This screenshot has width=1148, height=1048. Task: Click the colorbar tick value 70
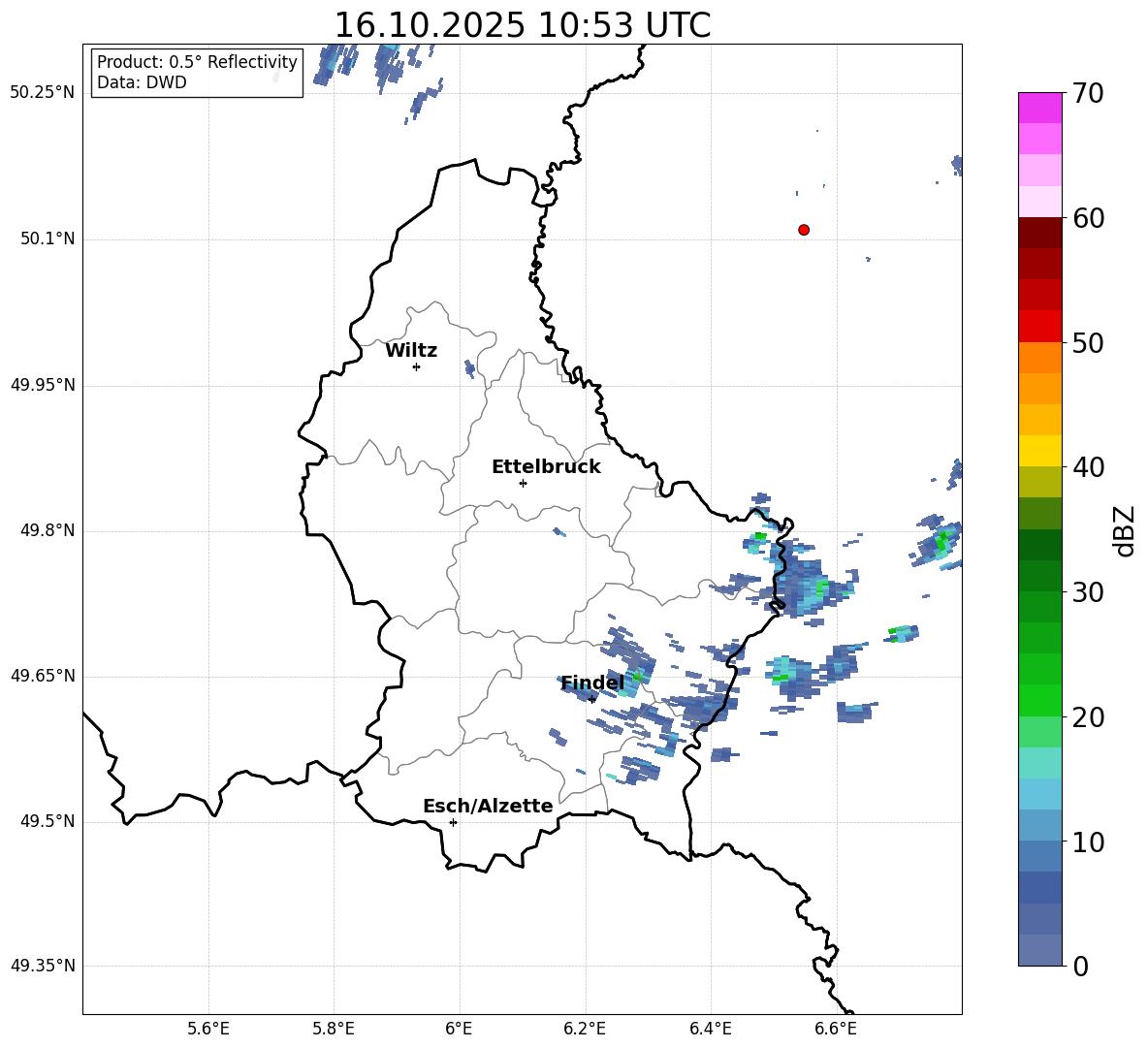(1088, 94)
